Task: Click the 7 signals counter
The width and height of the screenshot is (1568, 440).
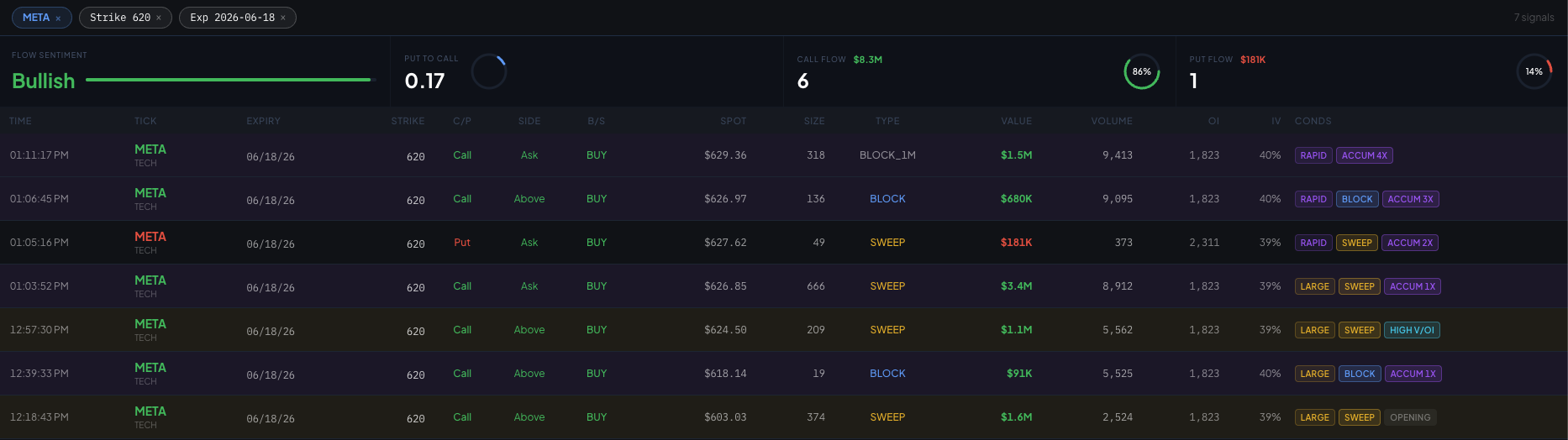Action: pos(1534,18)
